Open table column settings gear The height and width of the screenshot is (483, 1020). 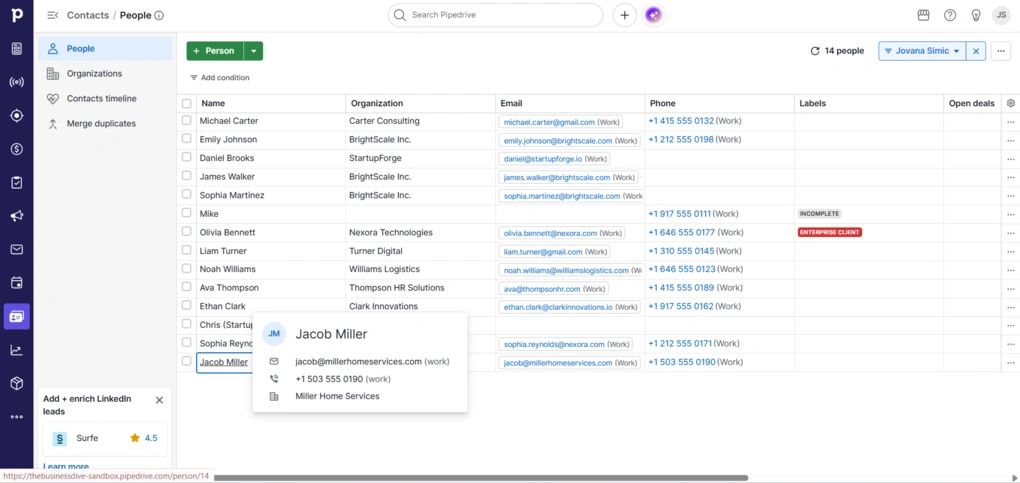click(1010, 103)
